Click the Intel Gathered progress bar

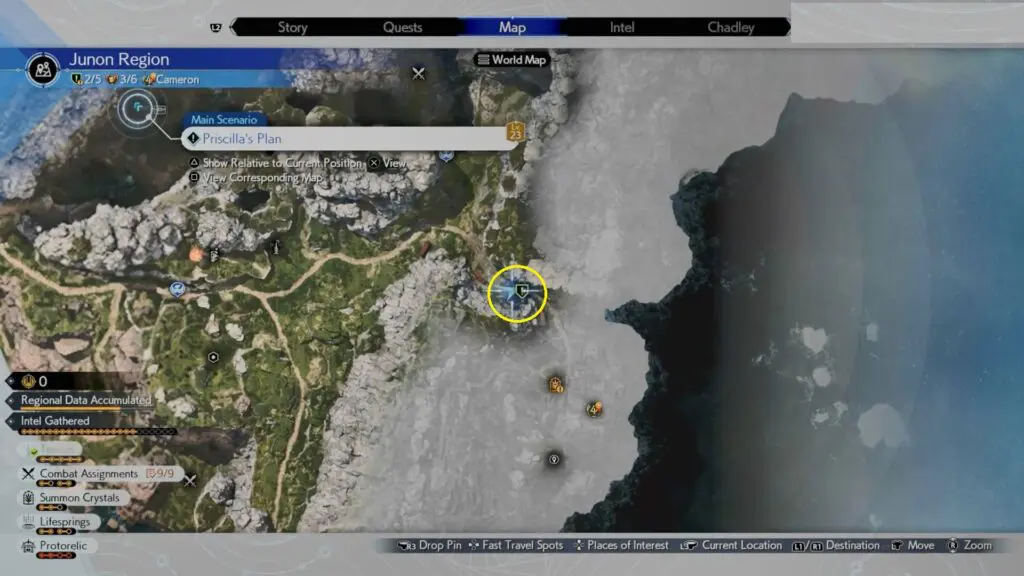pos(98,432)
